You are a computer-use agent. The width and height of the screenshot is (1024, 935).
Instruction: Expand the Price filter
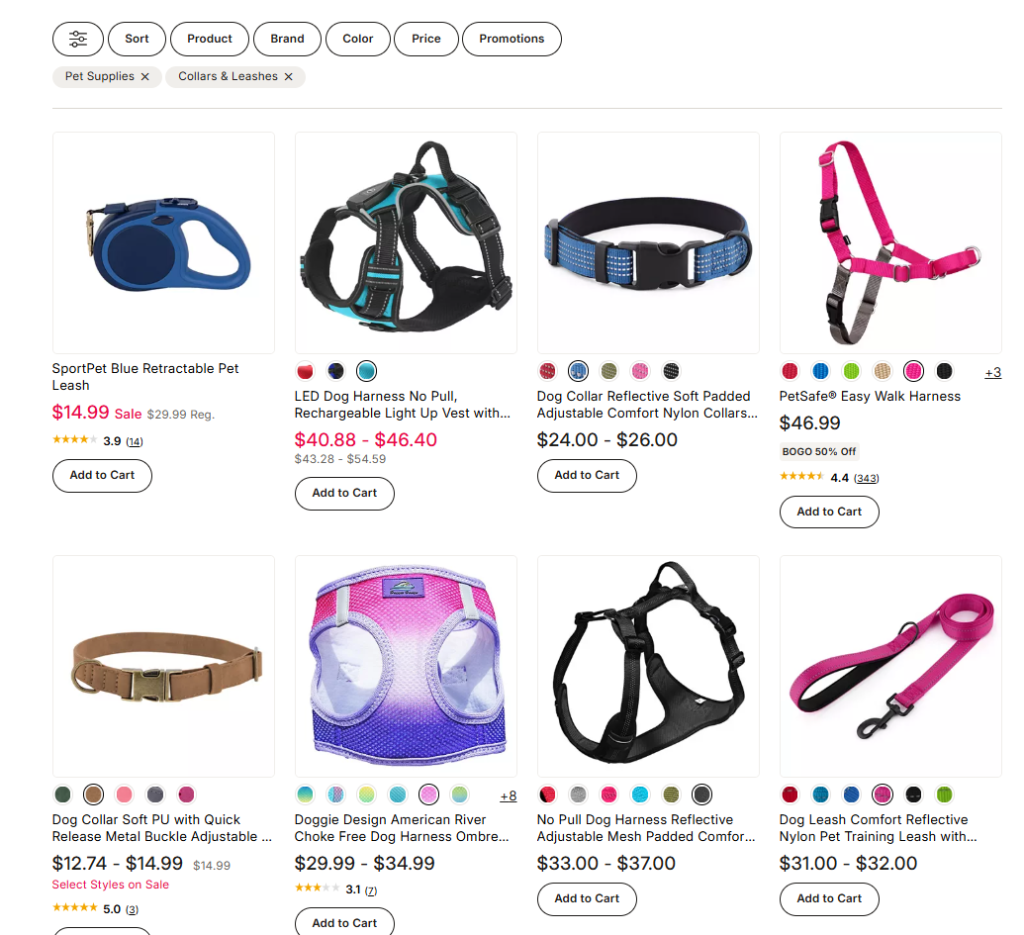point(426,39)
